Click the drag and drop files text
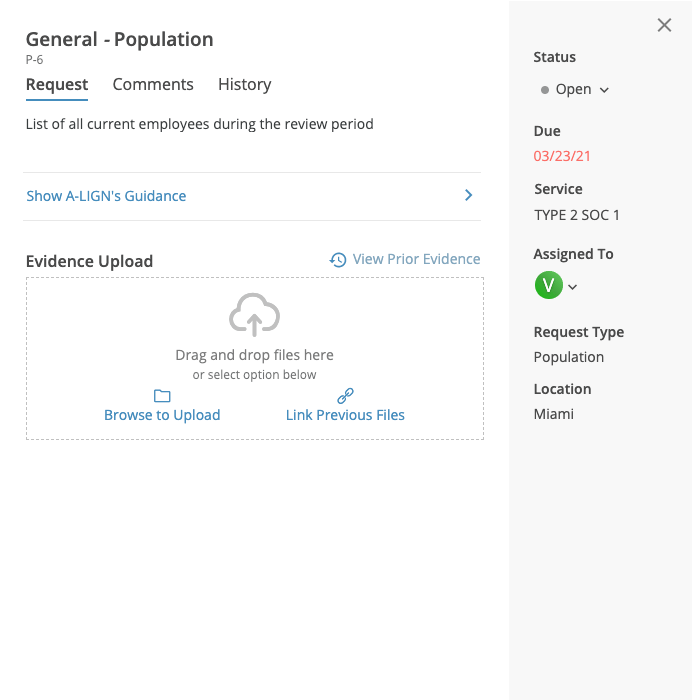This screenshot has width=692, height=700. [x=254, y=355]
